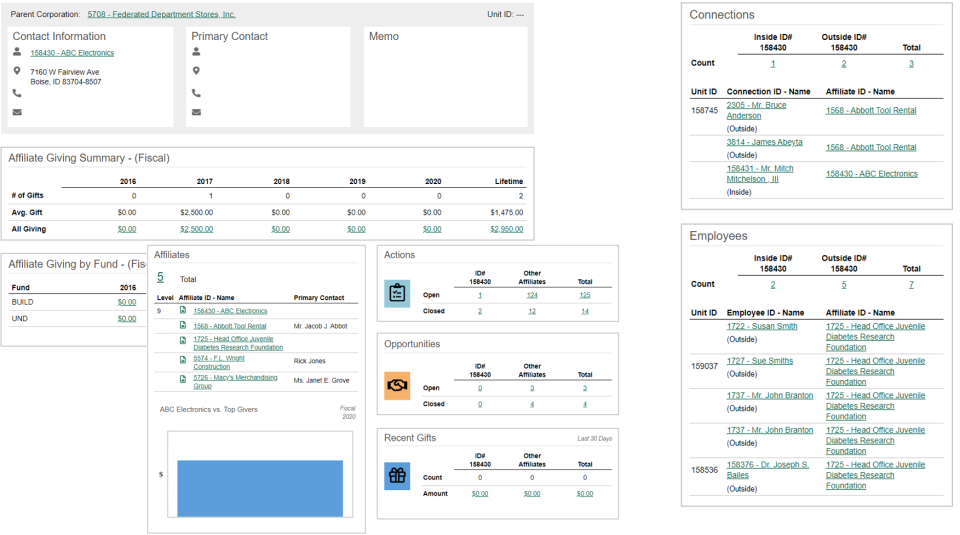This screenshot has width=960, height=535.
Task: Click the Actions clipboard checklist icon
Action: [397, 293]
